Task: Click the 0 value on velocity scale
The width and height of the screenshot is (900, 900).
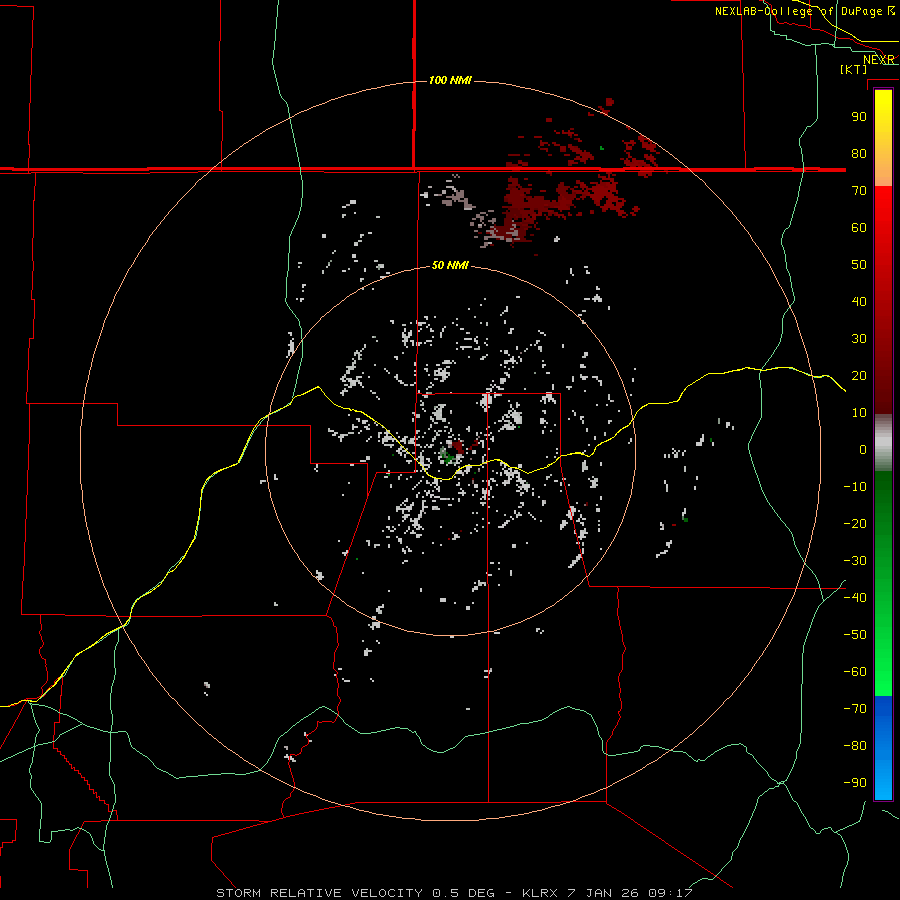Action: [863, 449]
